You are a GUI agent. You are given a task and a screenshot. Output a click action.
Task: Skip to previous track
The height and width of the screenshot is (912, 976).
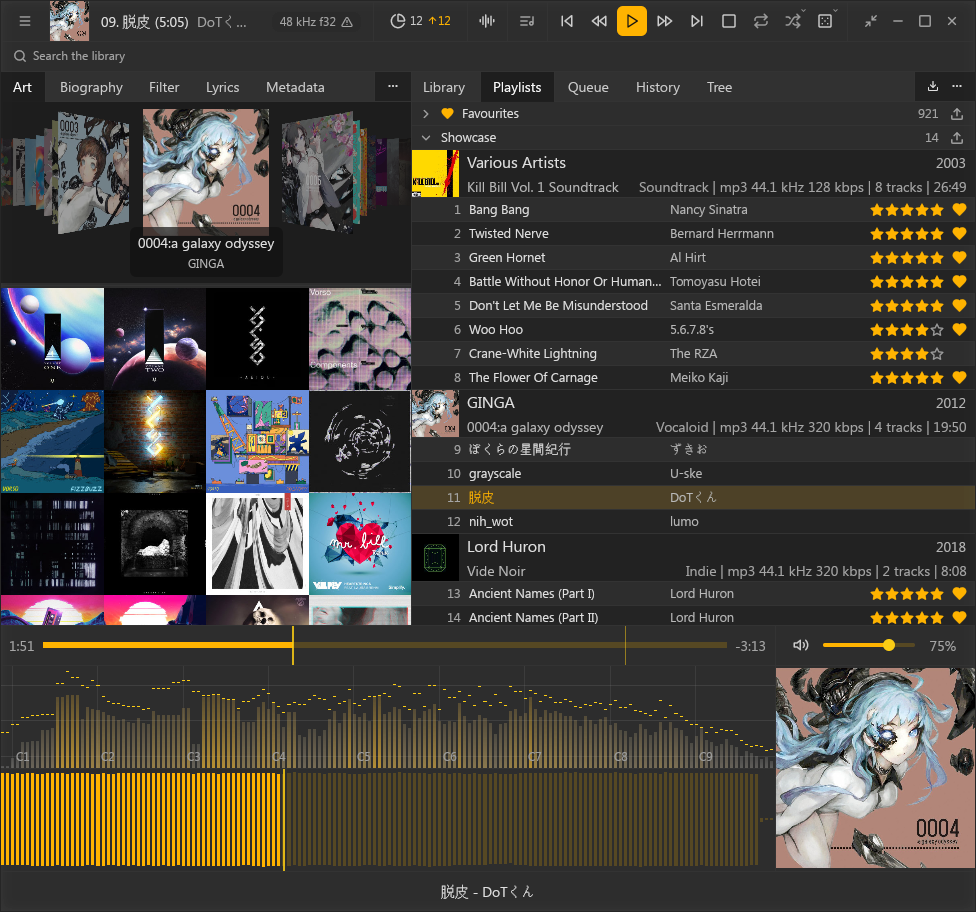click(x=566, y=21)
